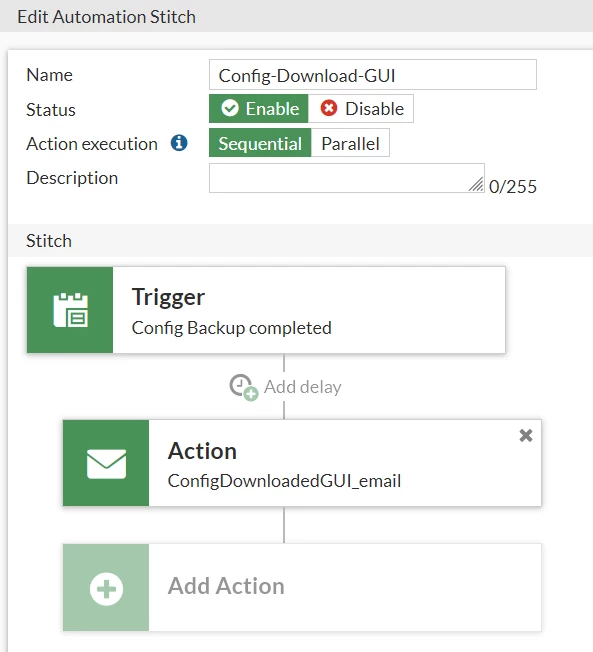
Task: Open the Trigger Config Backup completed card
Action: click(x=266, y=310)
